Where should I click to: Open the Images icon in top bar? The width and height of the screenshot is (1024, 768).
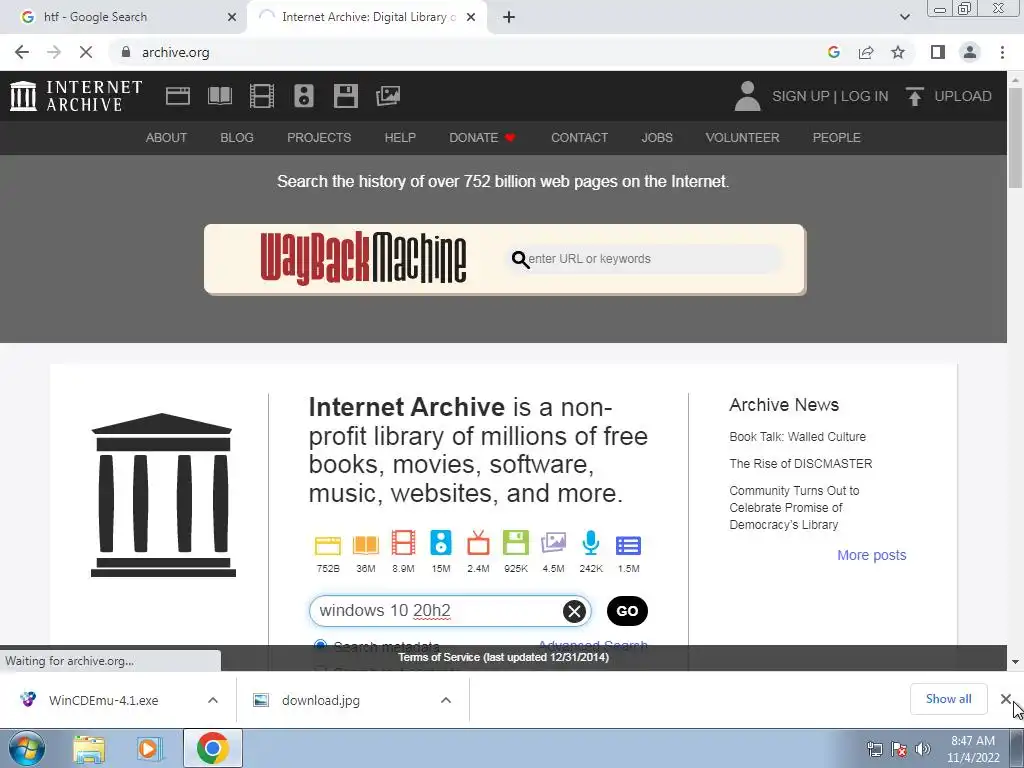click(388, 96)
